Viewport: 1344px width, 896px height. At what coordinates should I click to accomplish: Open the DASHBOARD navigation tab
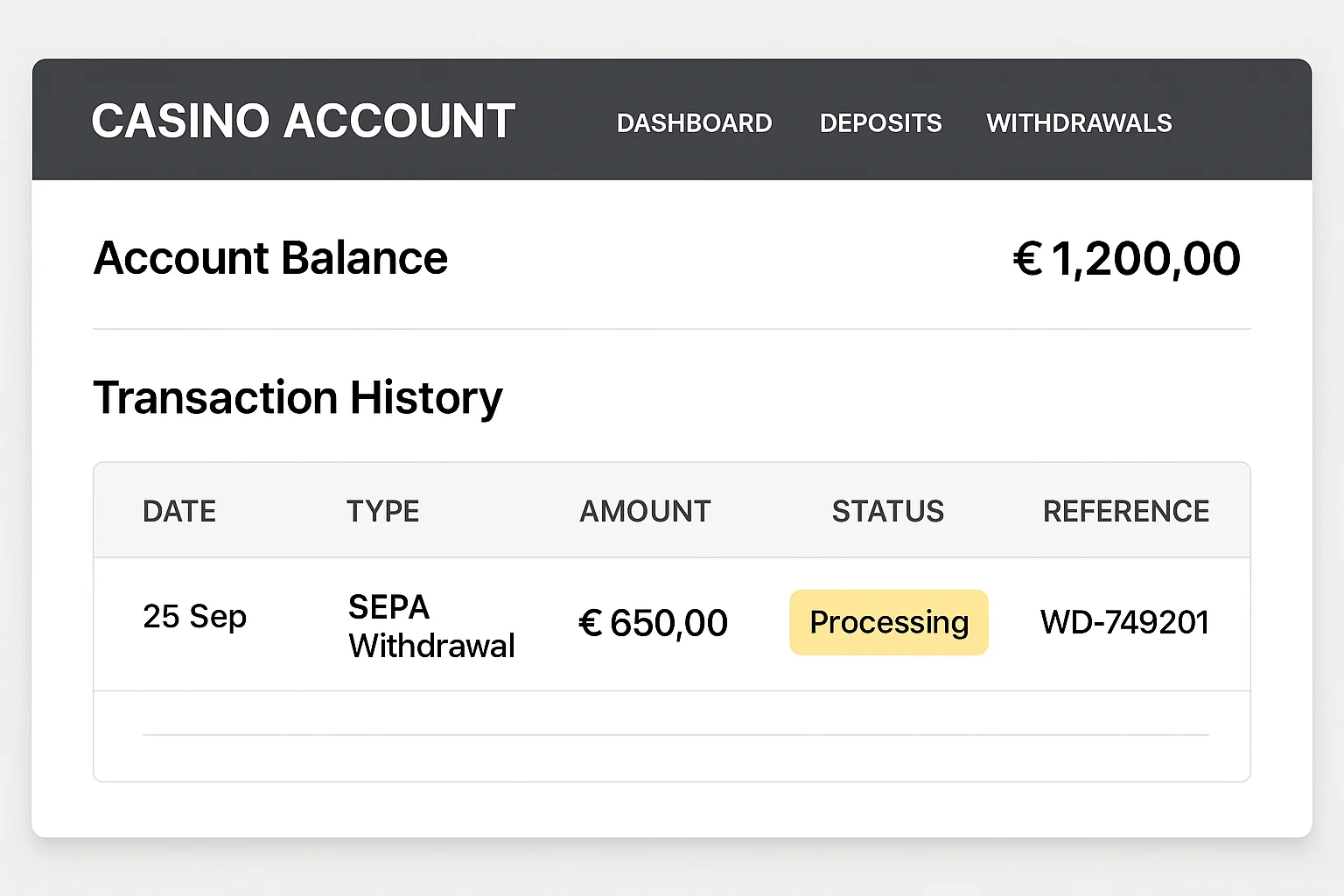coord(694,123)
